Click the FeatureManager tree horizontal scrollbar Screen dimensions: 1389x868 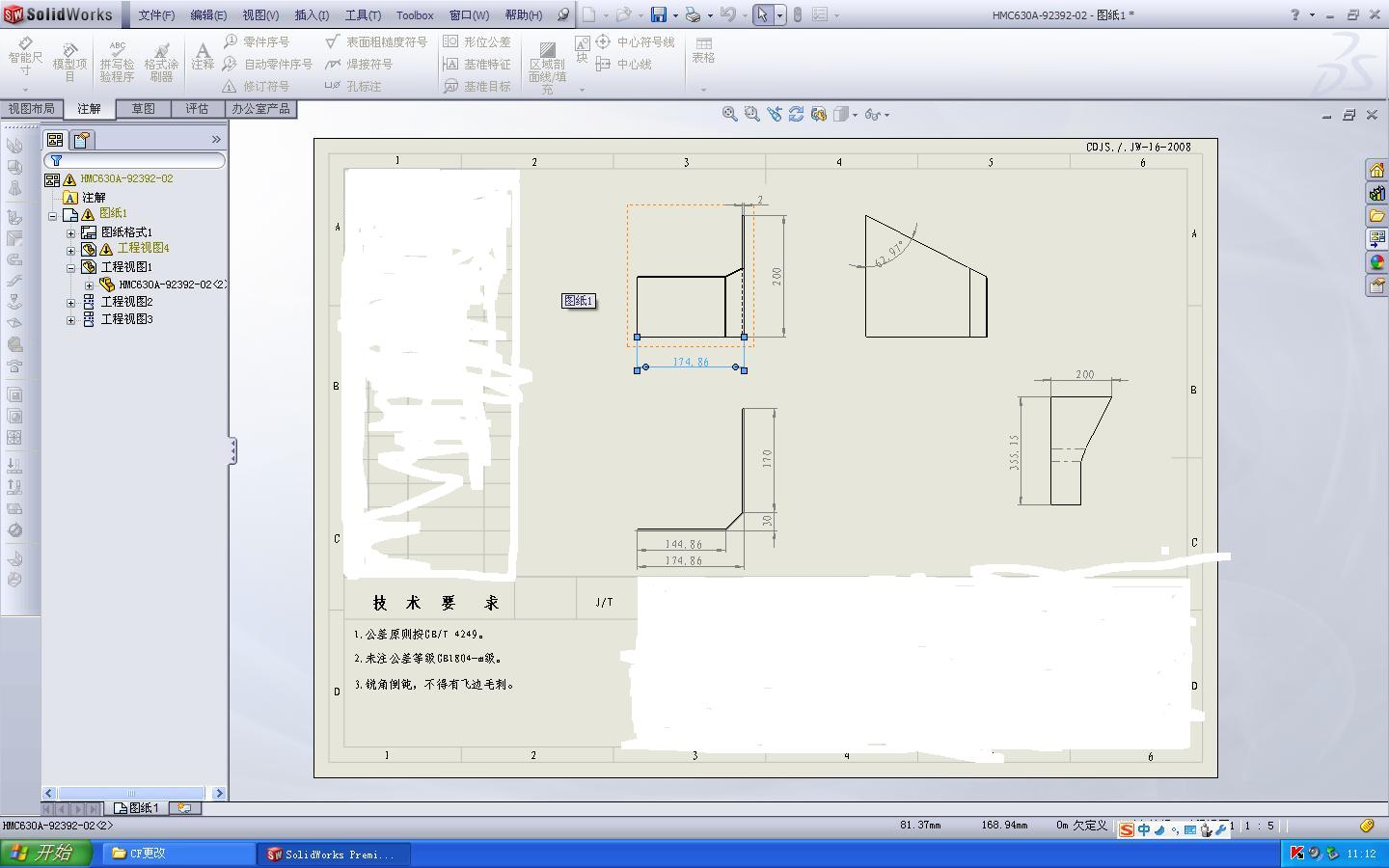click(133, 794)
